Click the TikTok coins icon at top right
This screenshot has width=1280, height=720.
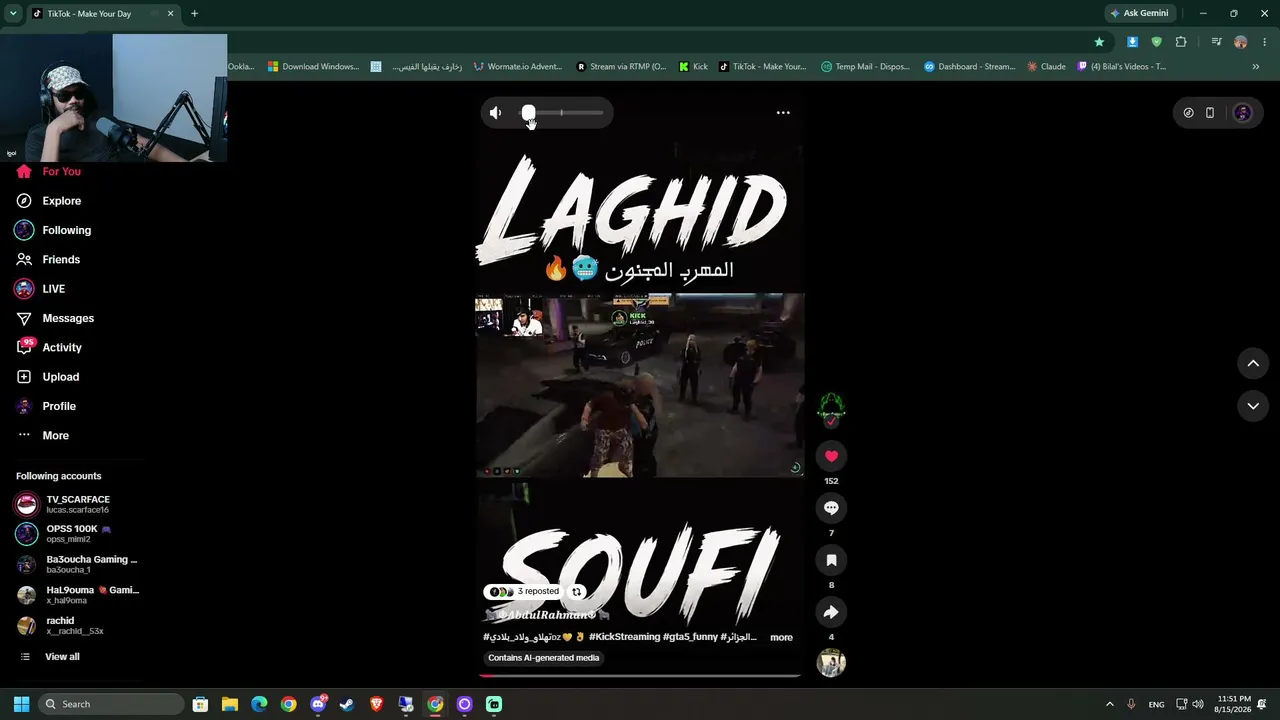pyautogui.click(x=1188, y=113)
